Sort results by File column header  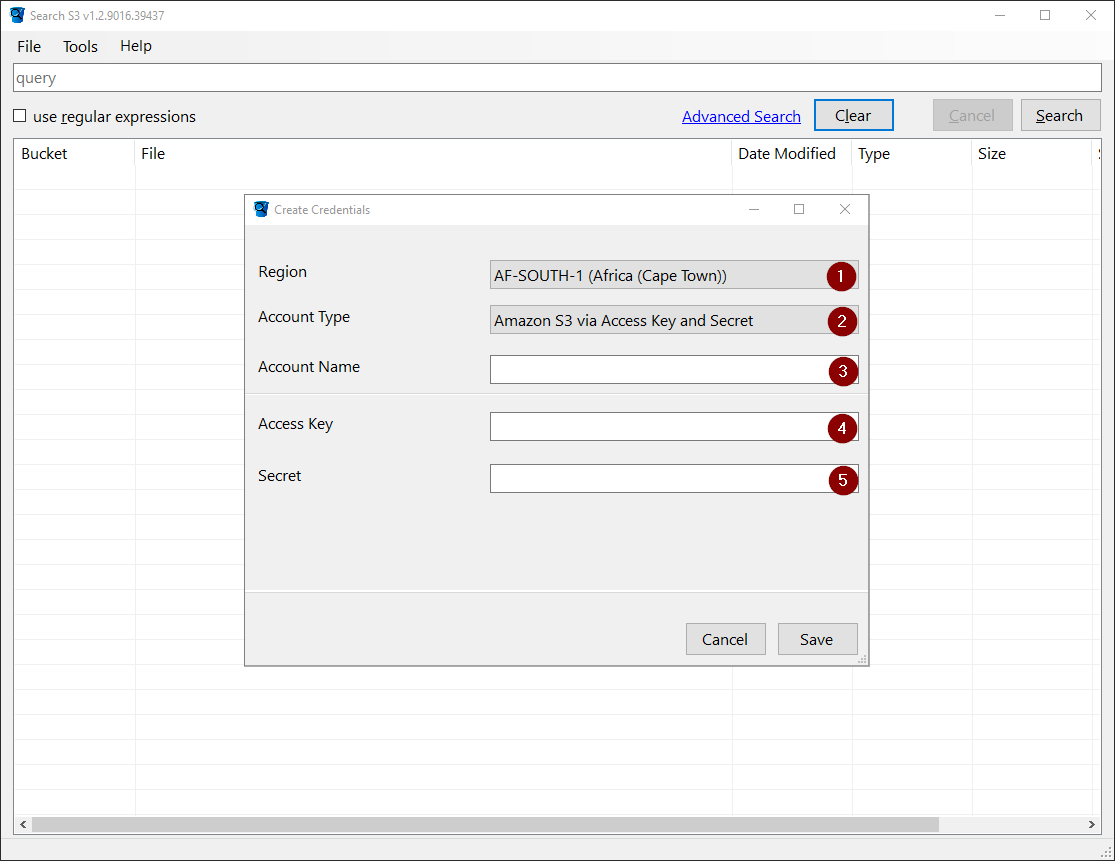(433, 154)
